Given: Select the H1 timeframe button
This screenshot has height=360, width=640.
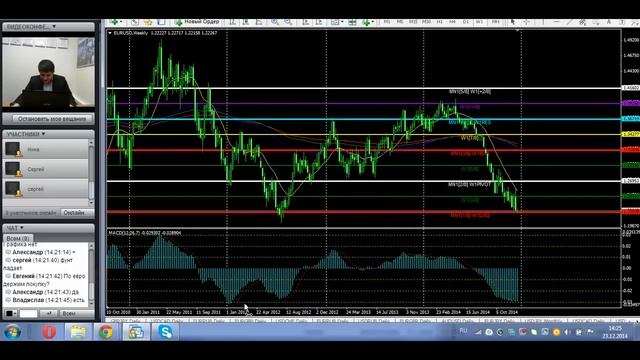Looking at the screenshot, I should [x=440, y=22].
